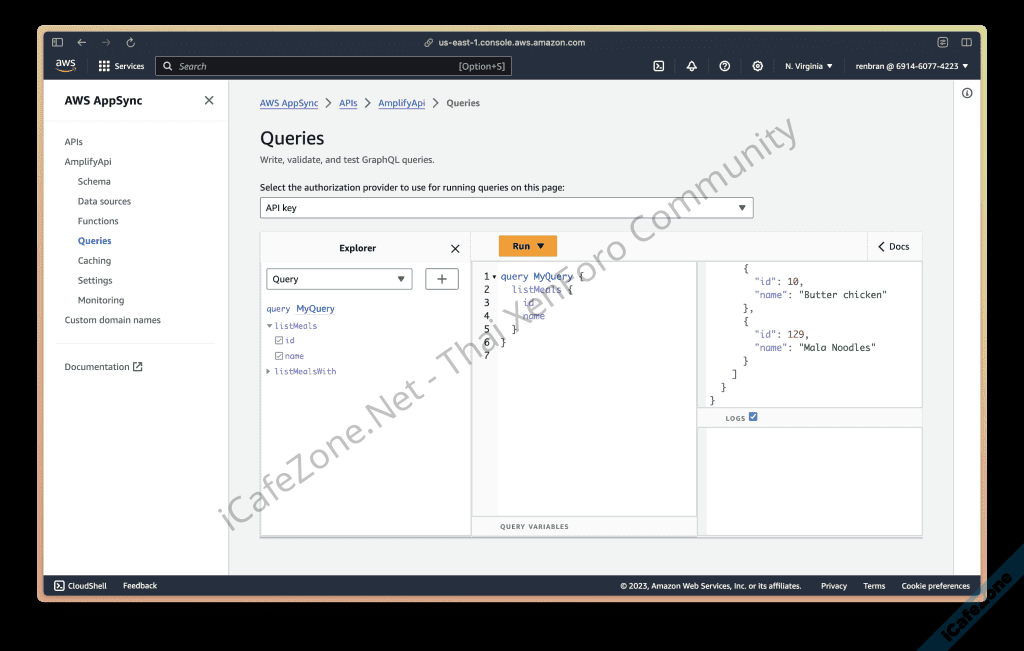
Task: Open the Query operation type dropdown
Action: (339, 279)
